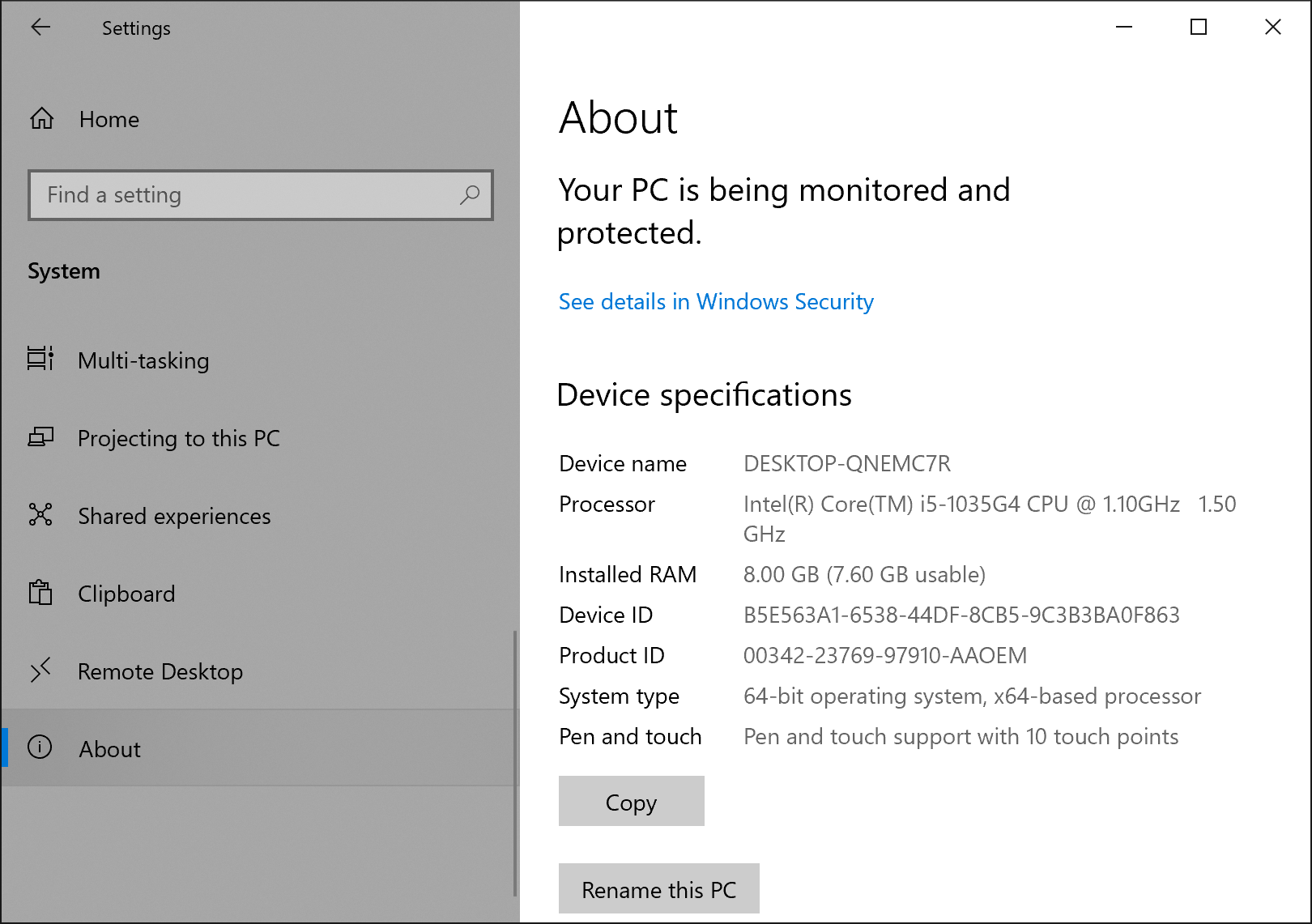Click the Installed RAM label

pos(628,574)
